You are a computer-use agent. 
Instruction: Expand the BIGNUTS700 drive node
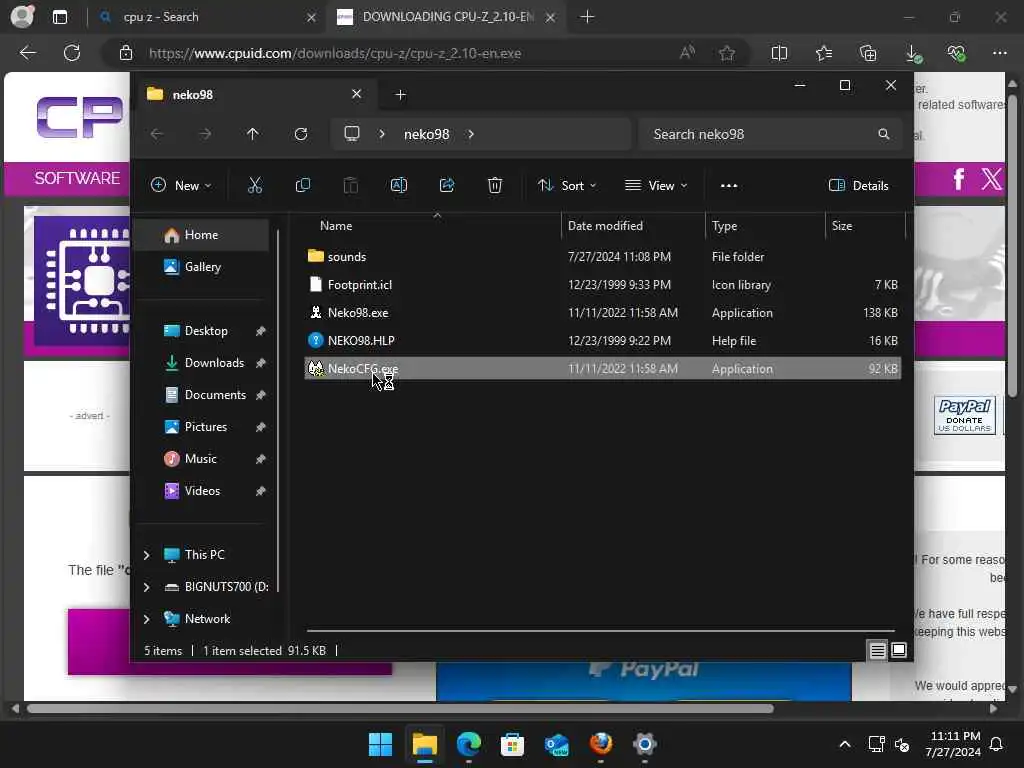[146, 587]
